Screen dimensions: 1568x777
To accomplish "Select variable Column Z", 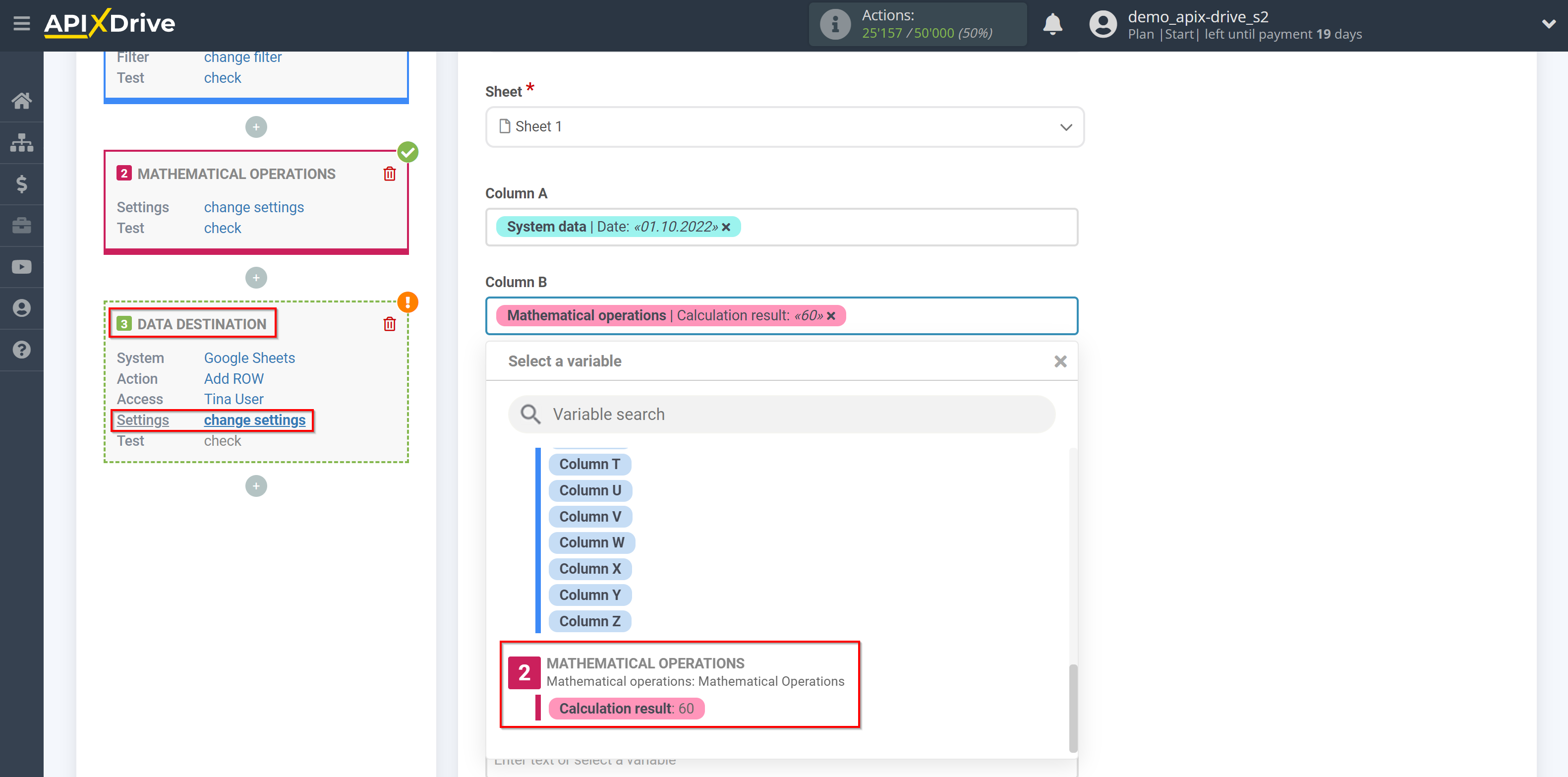I will click(x=590, y=621).
